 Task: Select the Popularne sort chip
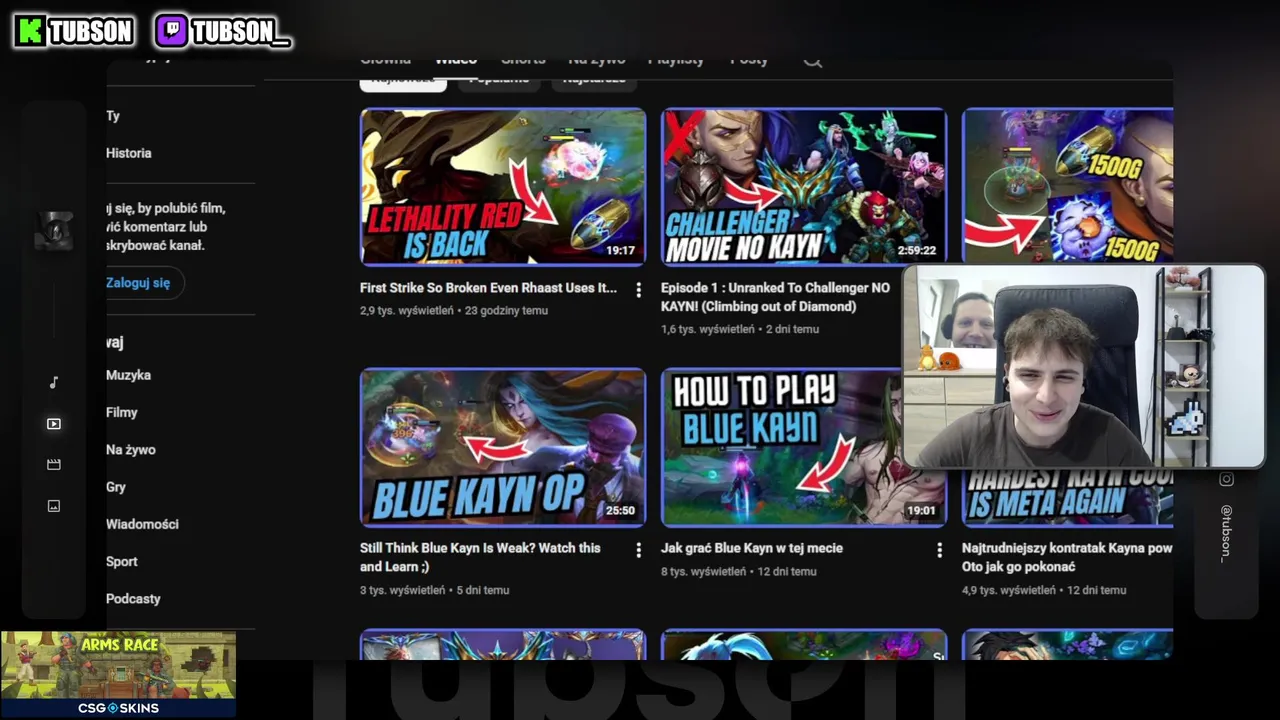tap(499, 80)
